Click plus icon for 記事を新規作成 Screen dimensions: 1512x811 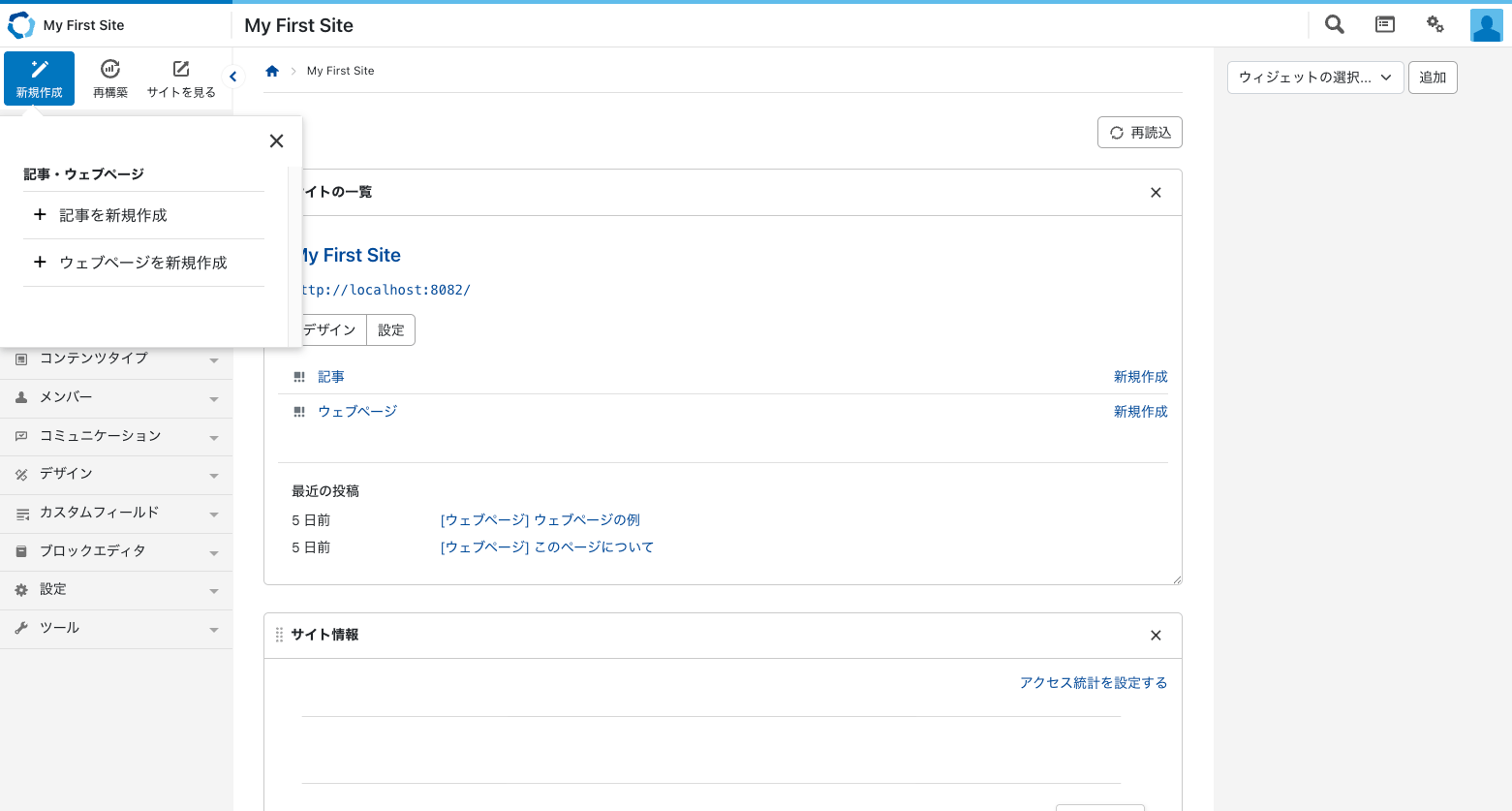pos(40,214)
